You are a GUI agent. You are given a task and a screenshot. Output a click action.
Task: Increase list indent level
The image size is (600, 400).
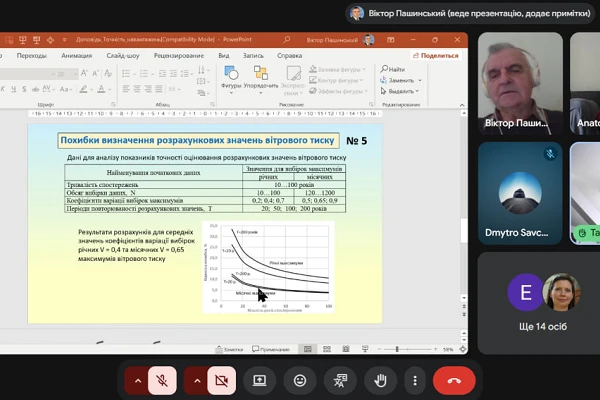coord(173,73)
